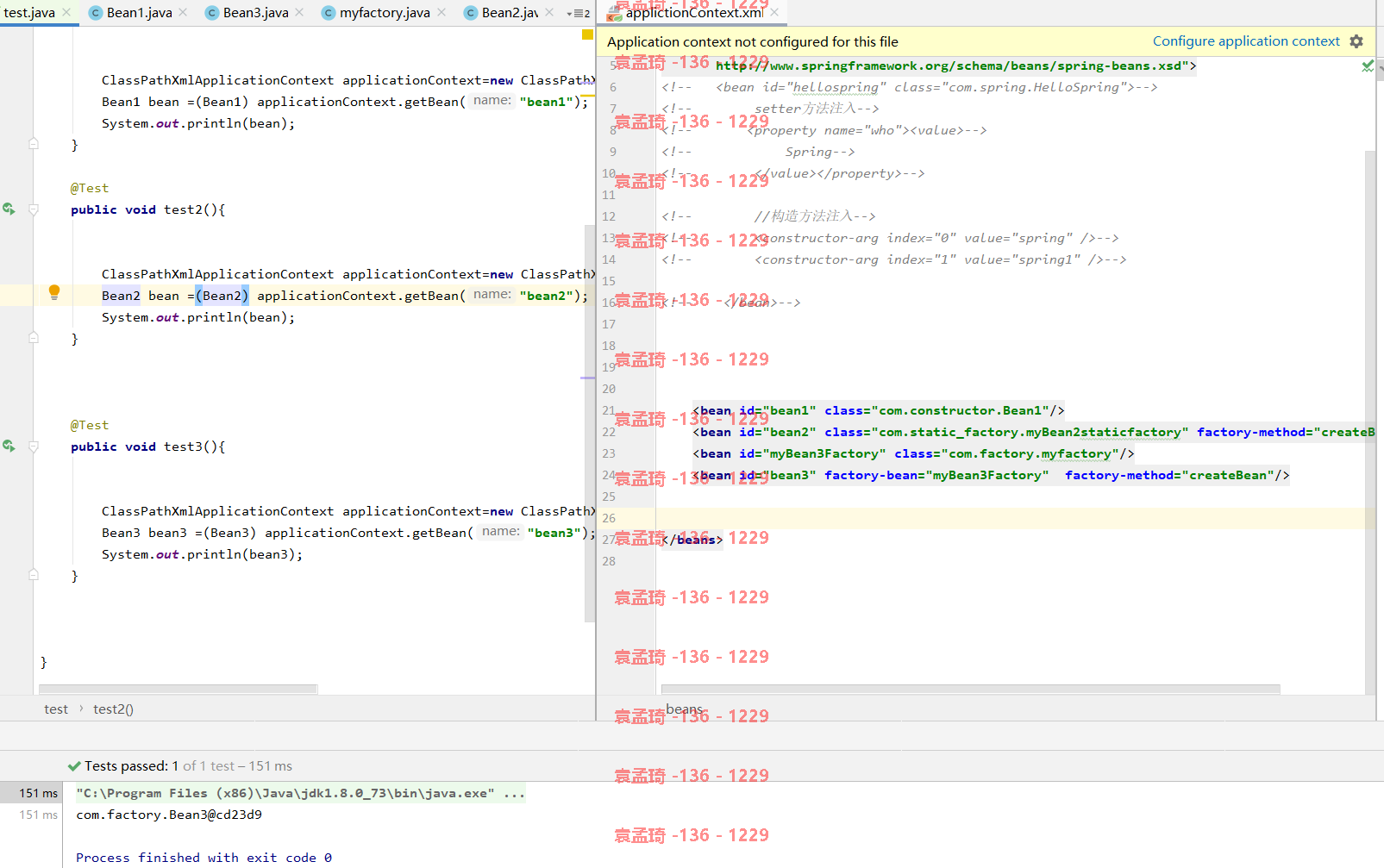This screenshot has height=868, width=1384.
Task: Click the myfactory.java class file icon
Action: pyautogui.click(x=329, y=13)
